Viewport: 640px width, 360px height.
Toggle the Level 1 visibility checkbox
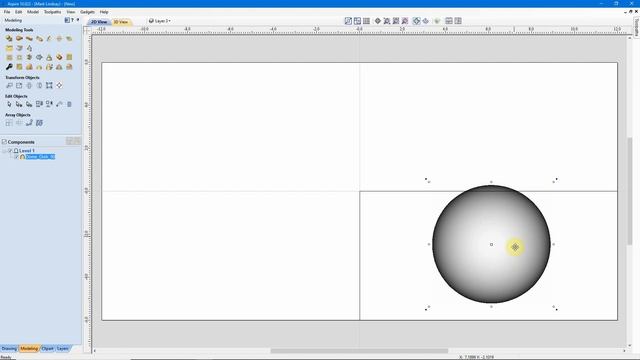coord(11,151)
